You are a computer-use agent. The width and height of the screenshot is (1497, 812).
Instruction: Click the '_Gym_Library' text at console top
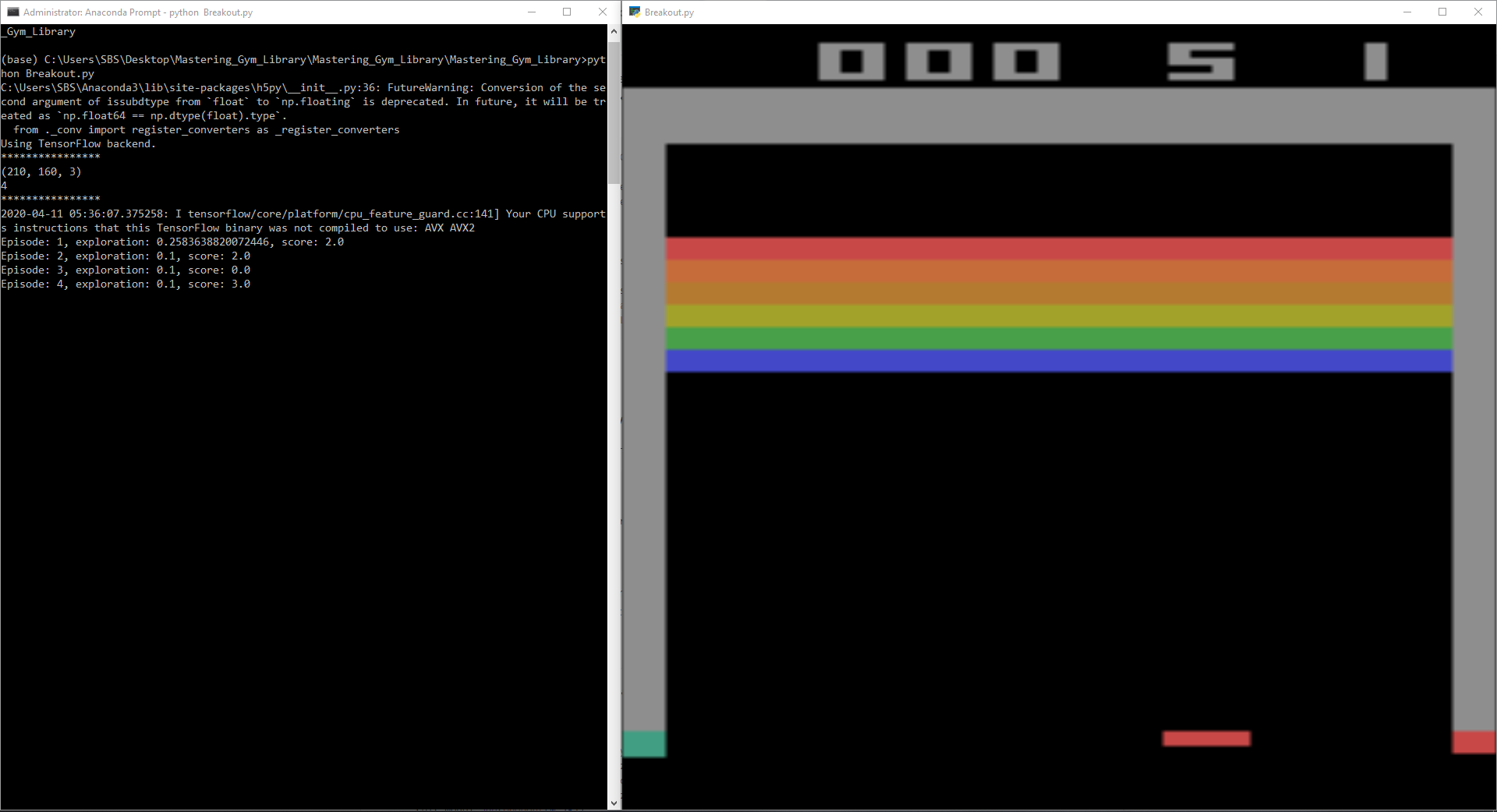tap(38, 31)
